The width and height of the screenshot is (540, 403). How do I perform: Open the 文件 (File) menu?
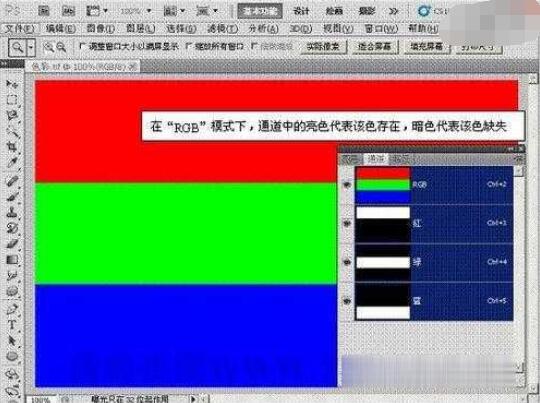click(19, 29)
